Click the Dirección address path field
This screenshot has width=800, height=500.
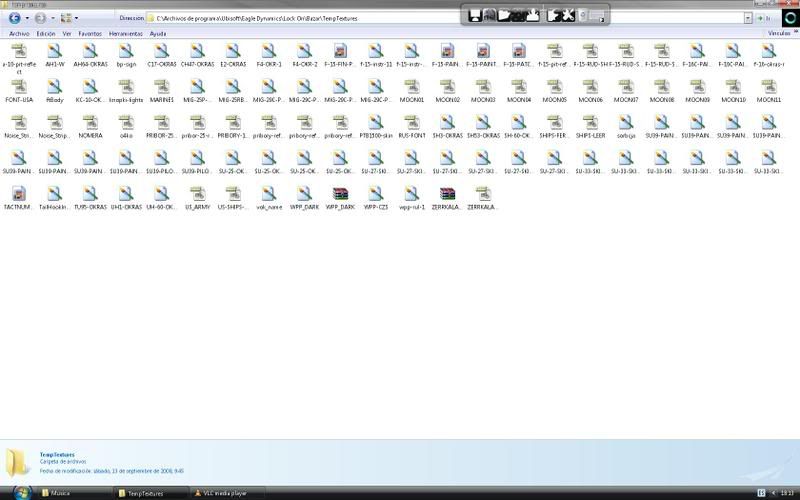(444, 18)
